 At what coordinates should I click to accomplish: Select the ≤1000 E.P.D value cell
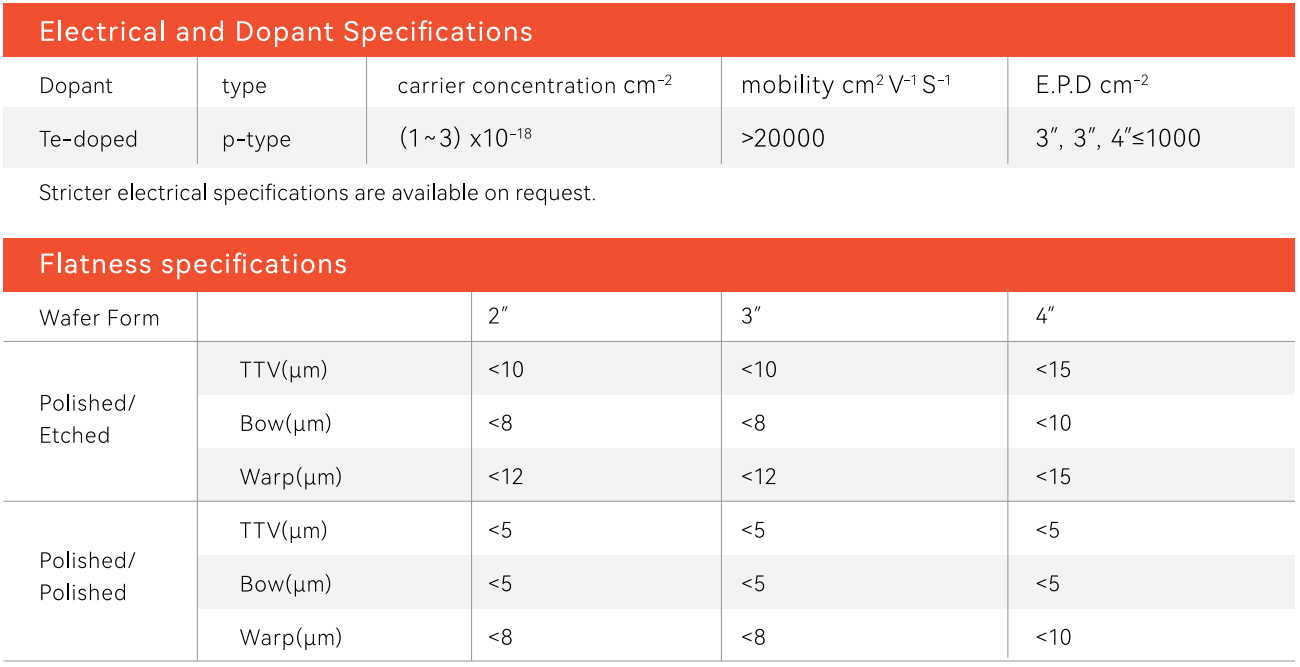[x=1118, y=139]
